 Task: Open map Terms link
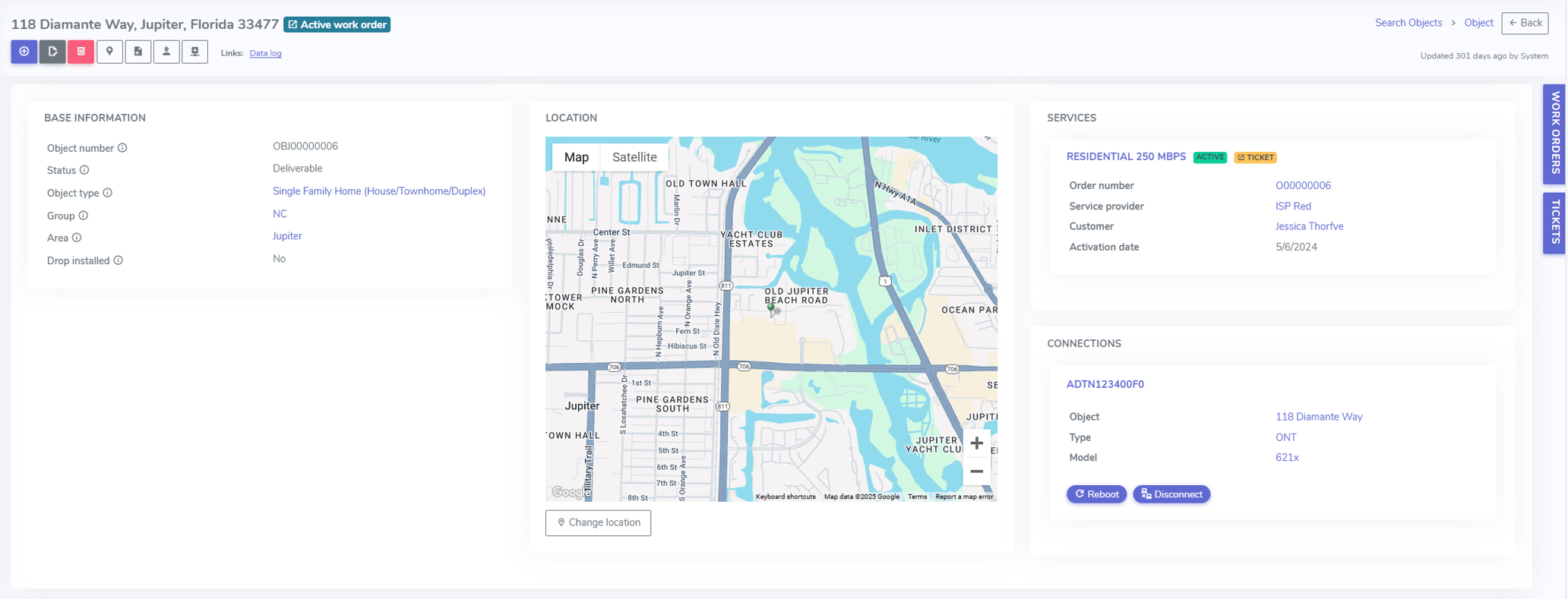[917, 497]
